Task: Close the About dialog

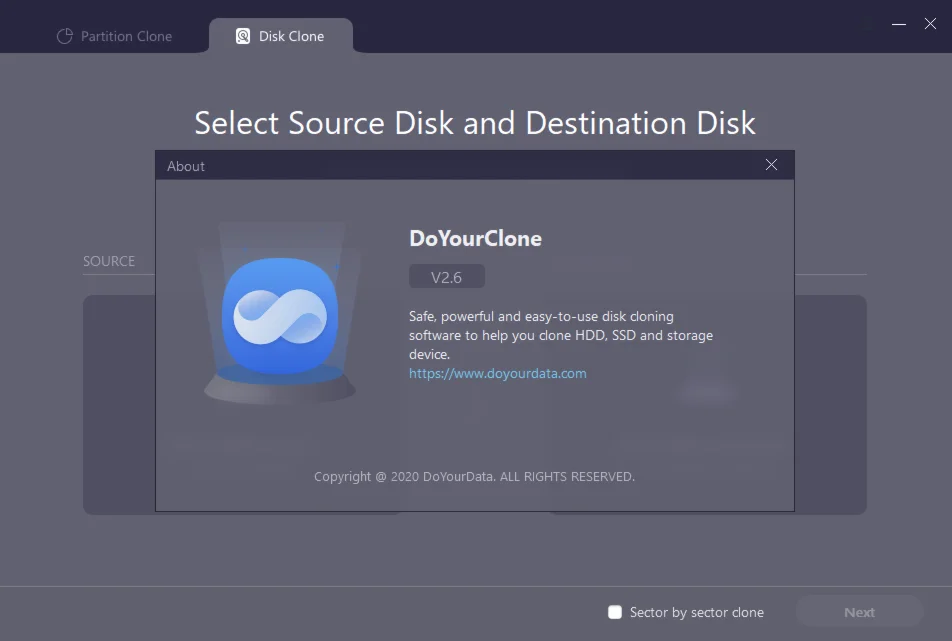Action: [771, 165]
